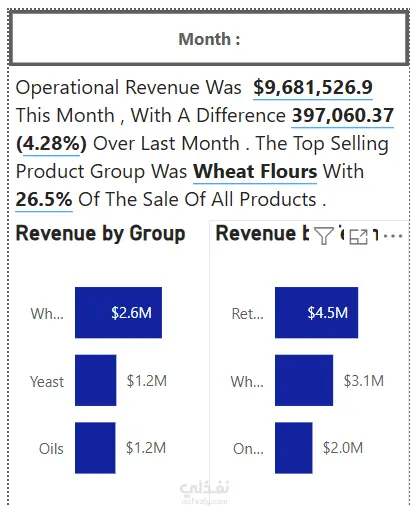Image resolution: width=410 pixels, height=506 pixels.
Task: Select the $3.1M Wh... bar in right chart
Action: coord(304,380)
